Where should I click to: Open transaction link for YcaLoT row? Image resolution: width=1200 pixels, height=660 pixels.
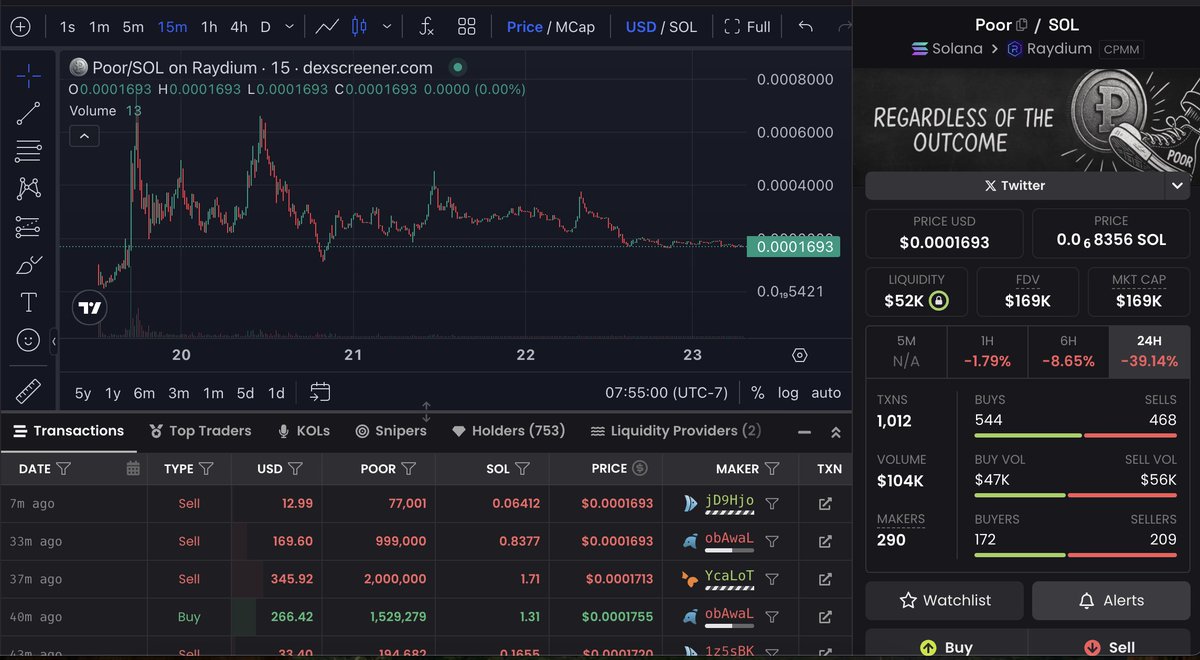[825, 579]
